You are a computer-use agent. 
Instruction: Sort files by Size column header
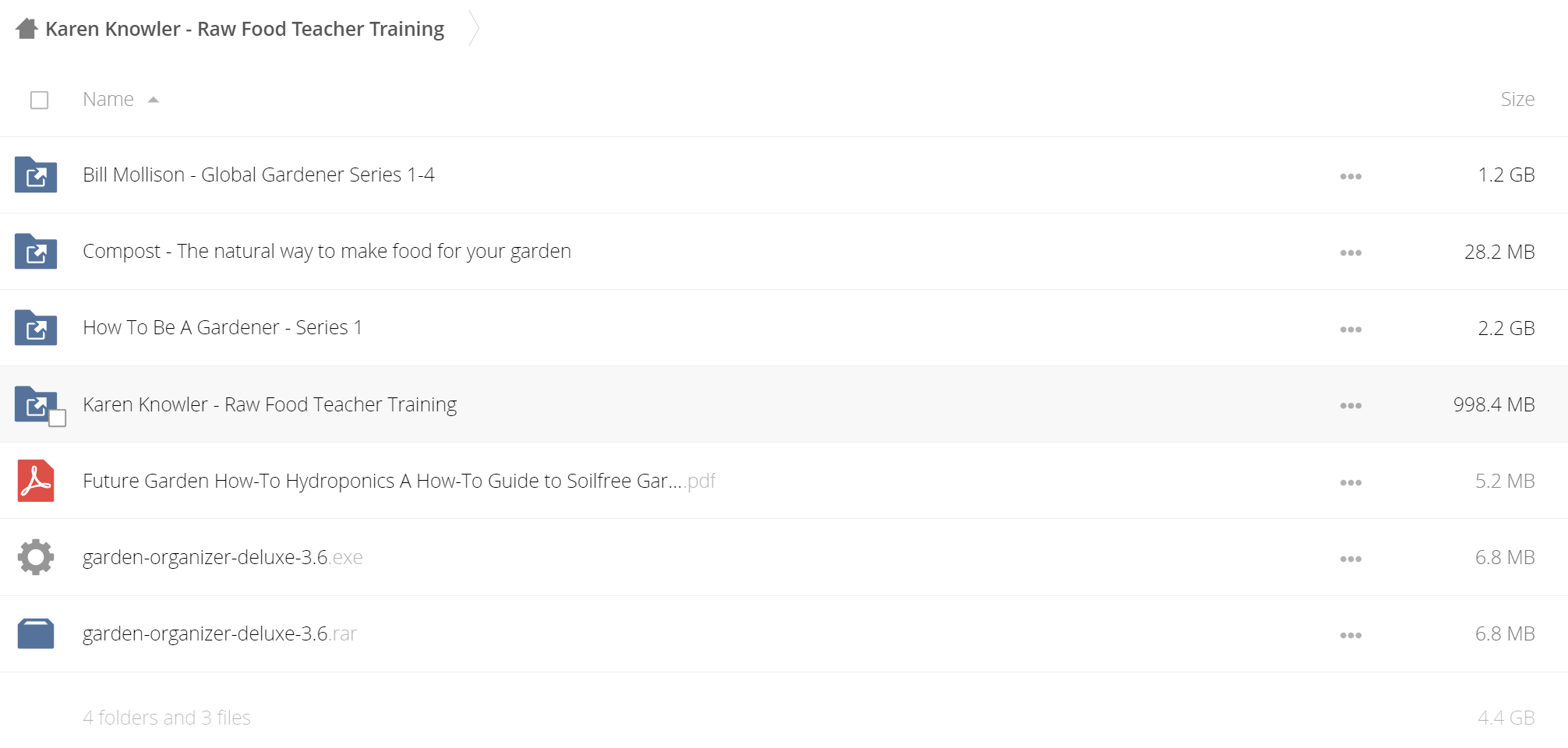pos(1517,99)
